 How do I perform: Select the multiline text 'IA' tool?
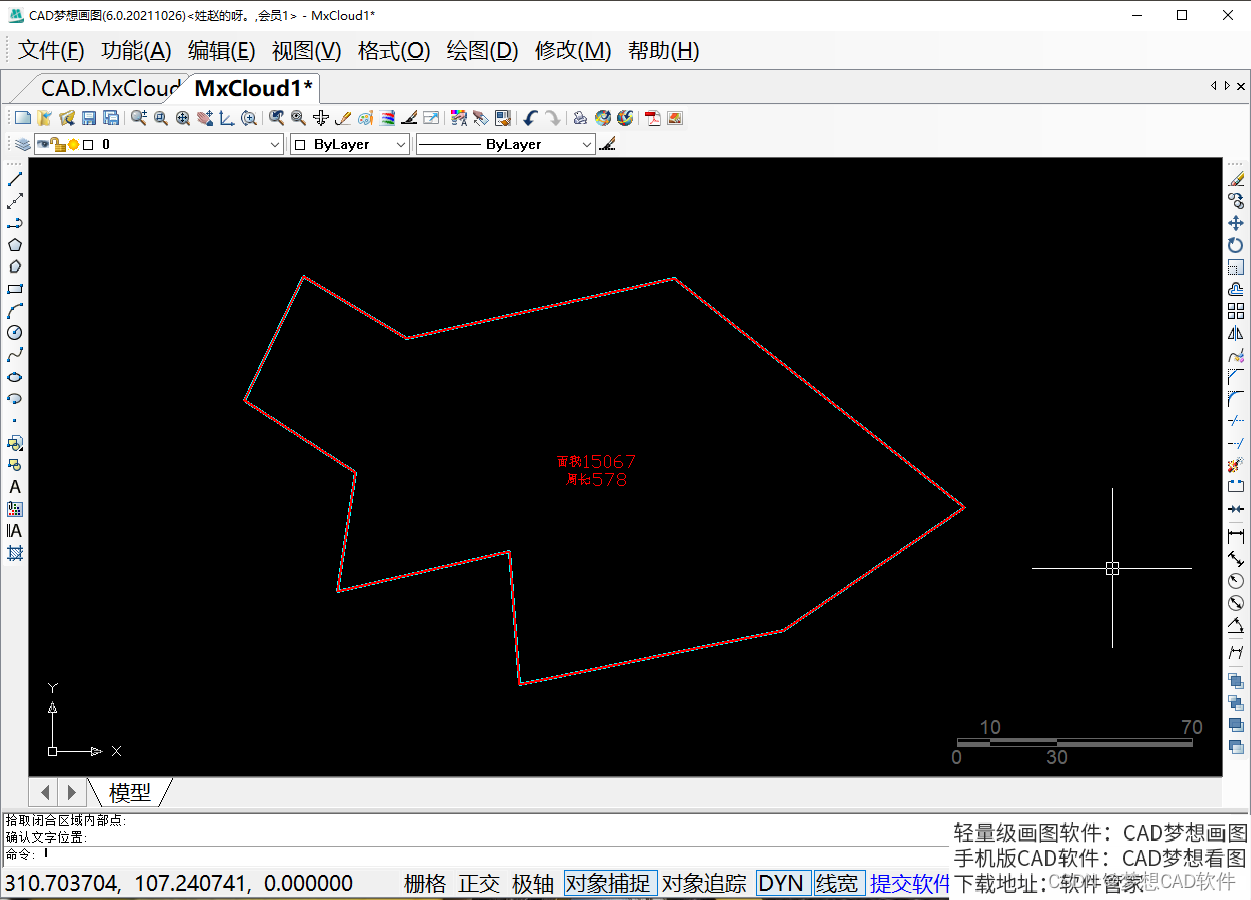15,531
